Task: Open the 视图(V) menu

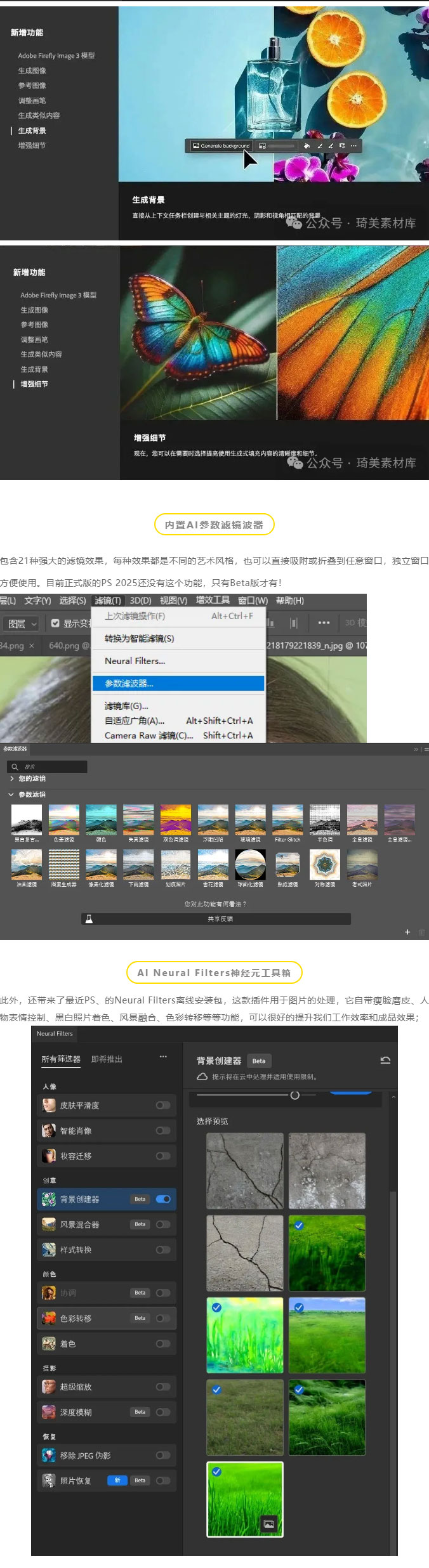Action: [x=174, y=601]
